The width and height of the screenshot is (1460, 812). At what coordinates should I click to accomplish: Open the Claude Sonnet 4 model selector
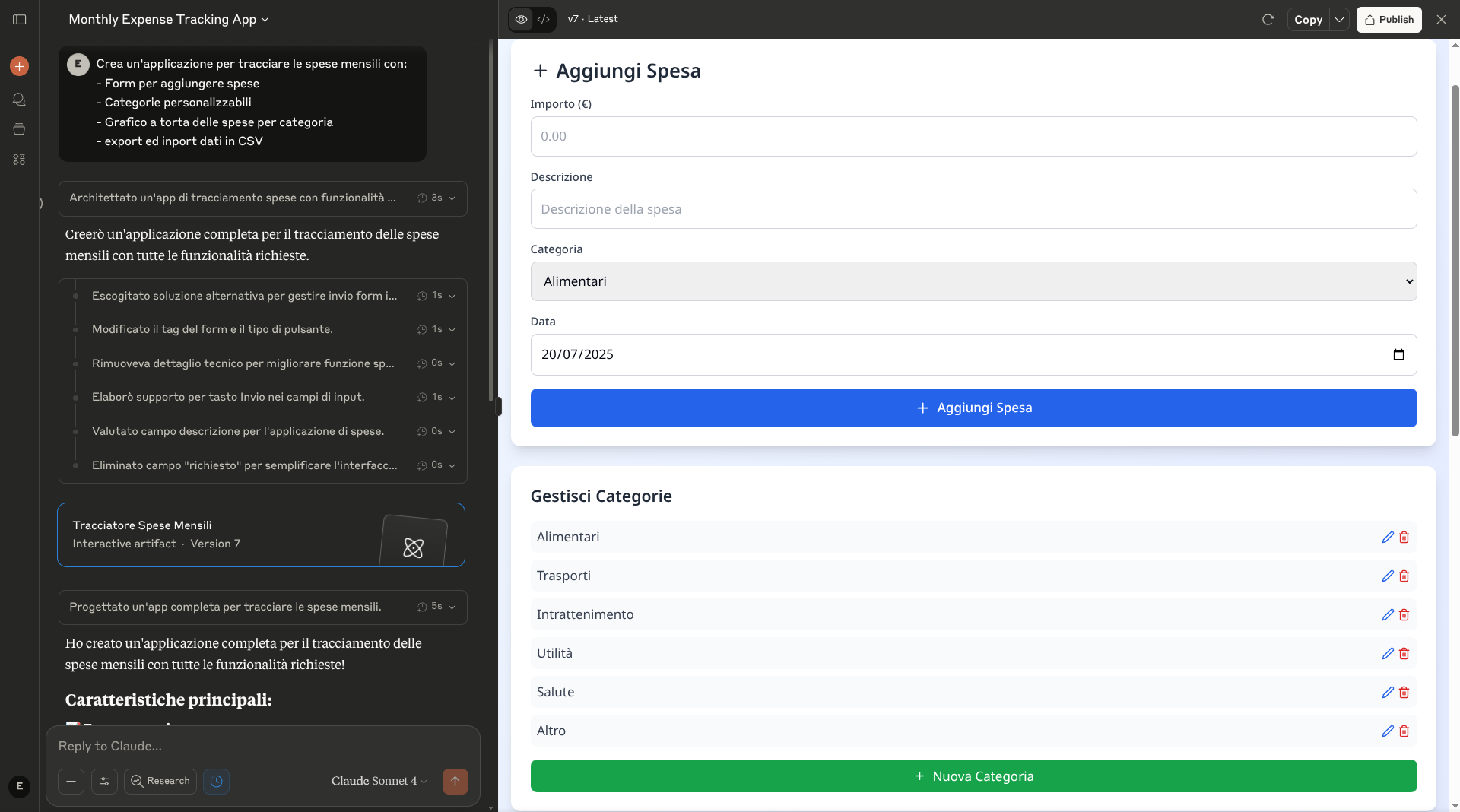[379, 782]
